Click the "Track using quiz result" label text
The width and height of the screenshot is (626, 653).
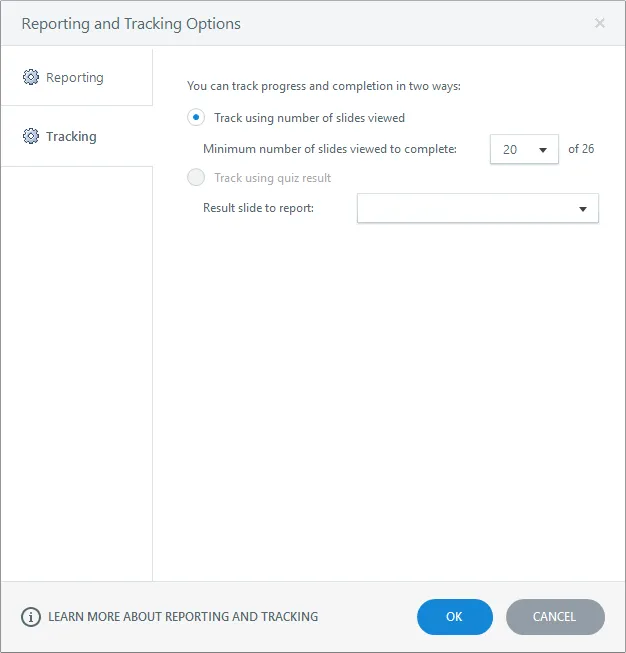(272, 178)
